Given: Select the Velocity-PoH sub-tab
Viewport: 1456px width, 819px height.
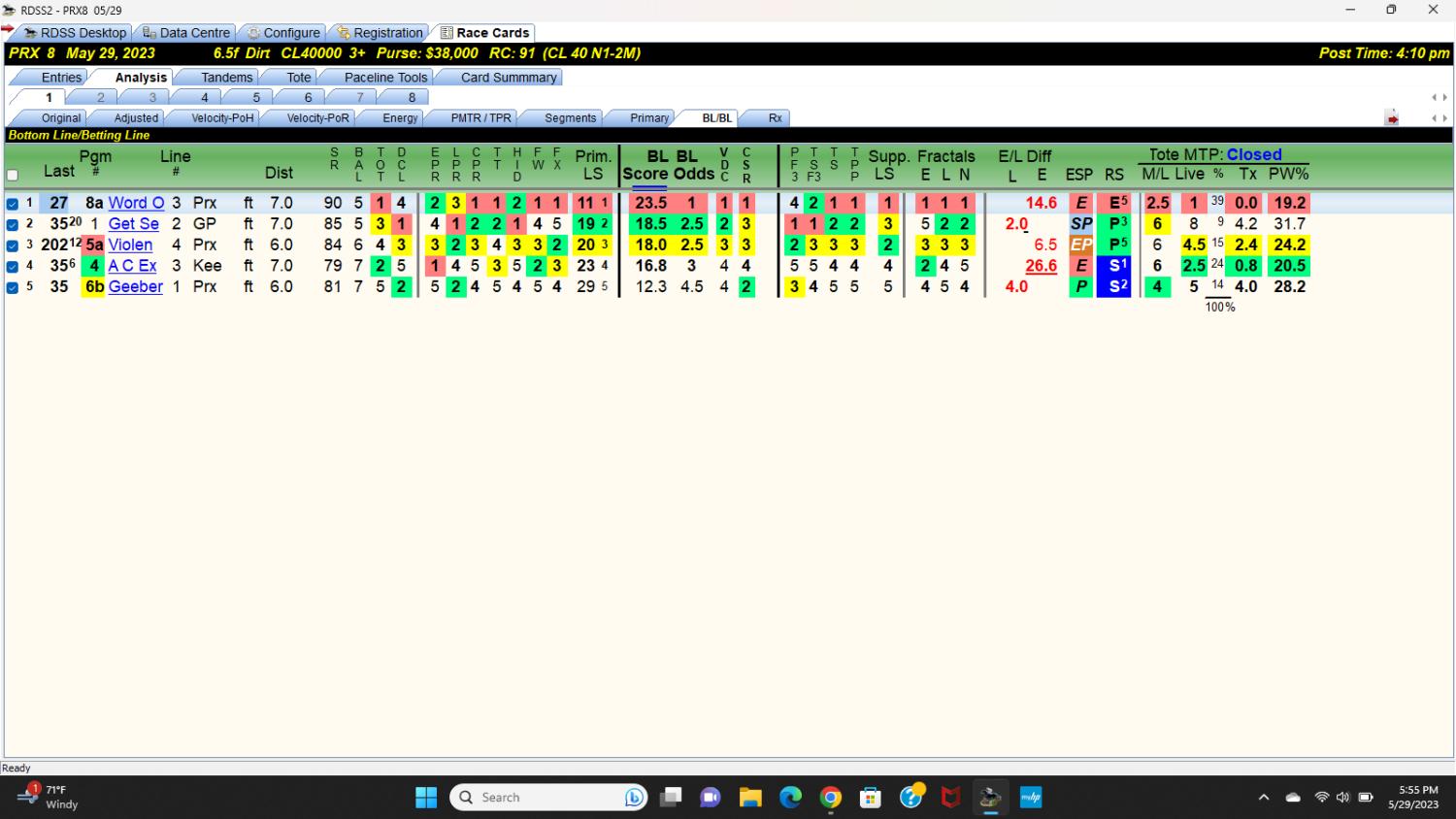Looking at the screenshot, I should (x=222, y=118).
